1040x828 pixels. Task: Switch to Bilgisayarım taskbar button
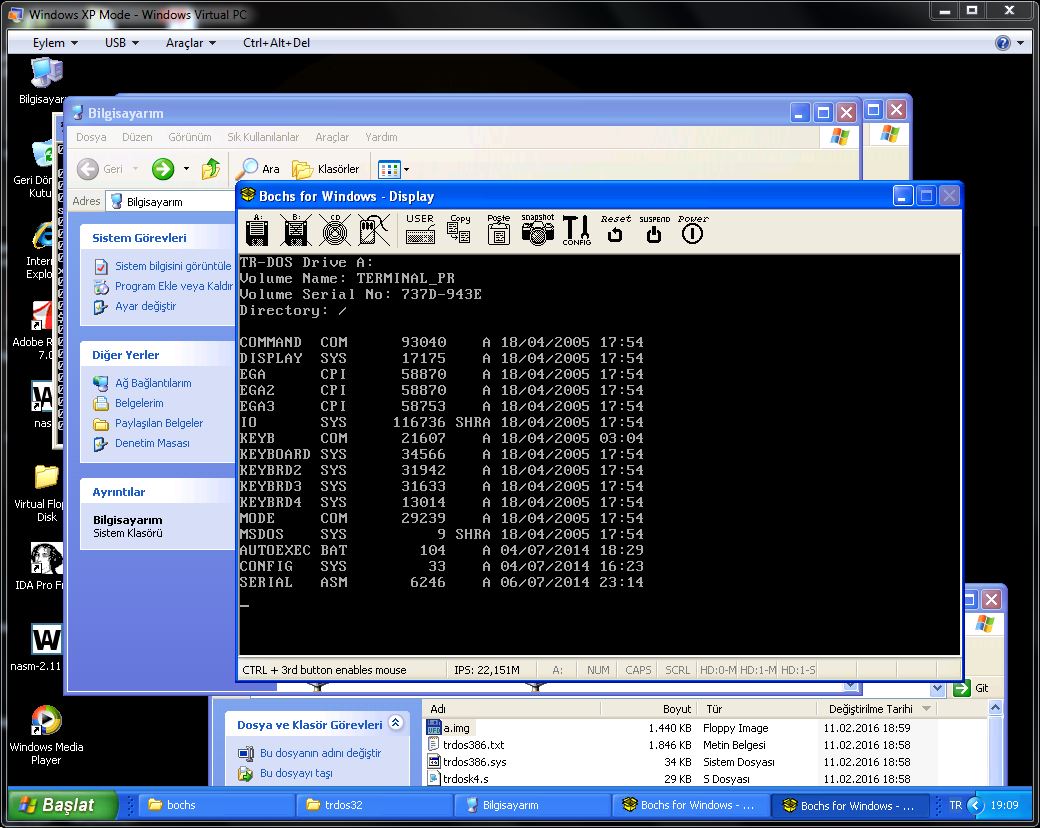pos(531,805)
